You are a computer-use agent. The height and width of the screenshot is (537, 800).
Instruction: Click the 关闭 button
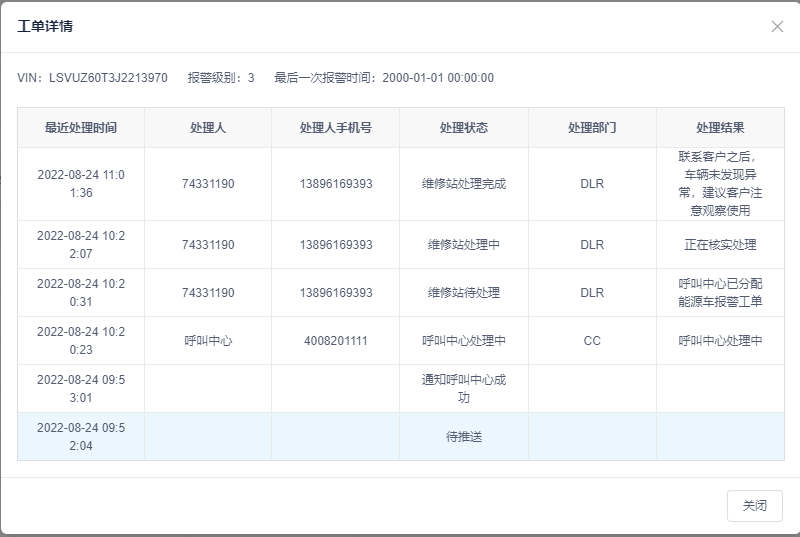(754, 506)
